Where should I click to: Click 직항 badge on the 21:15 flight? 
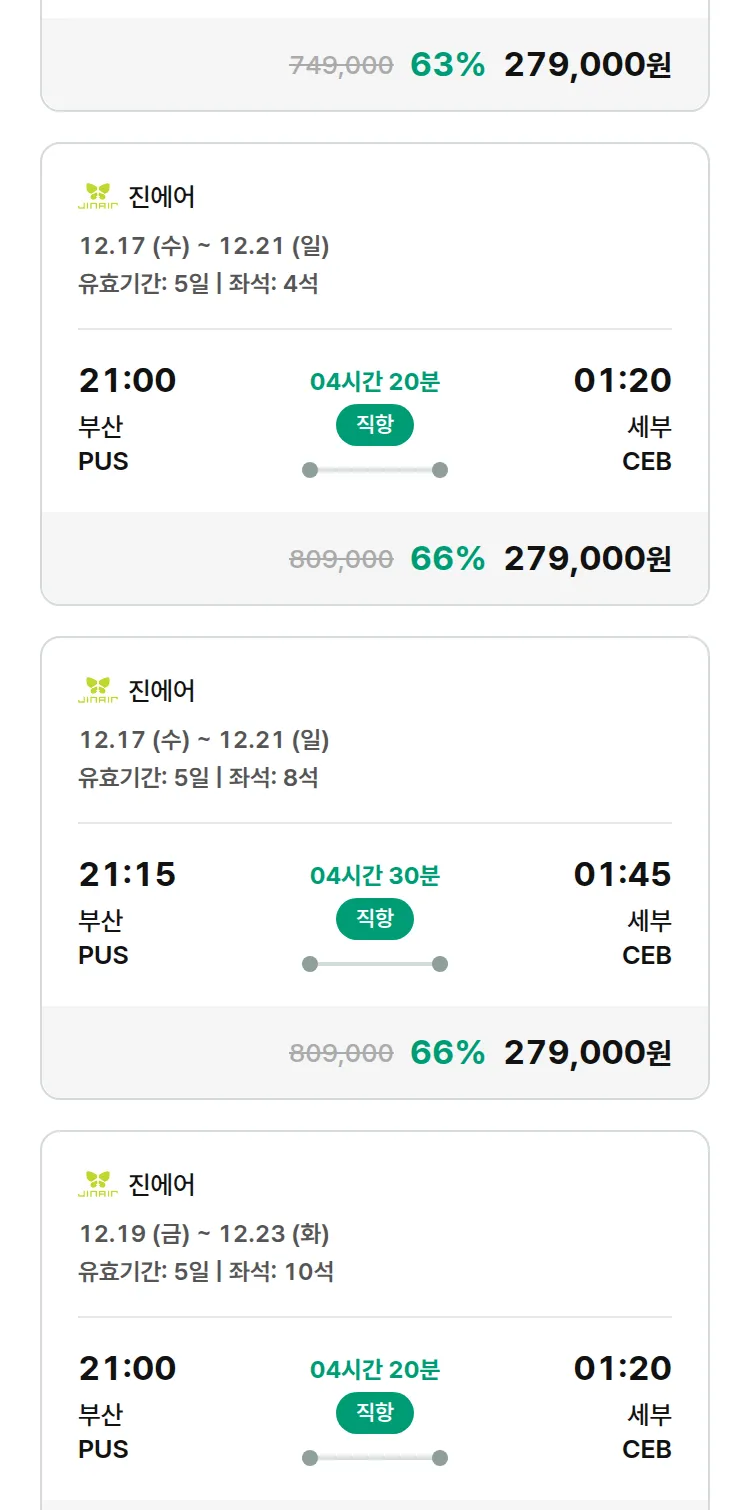(374, 919)
